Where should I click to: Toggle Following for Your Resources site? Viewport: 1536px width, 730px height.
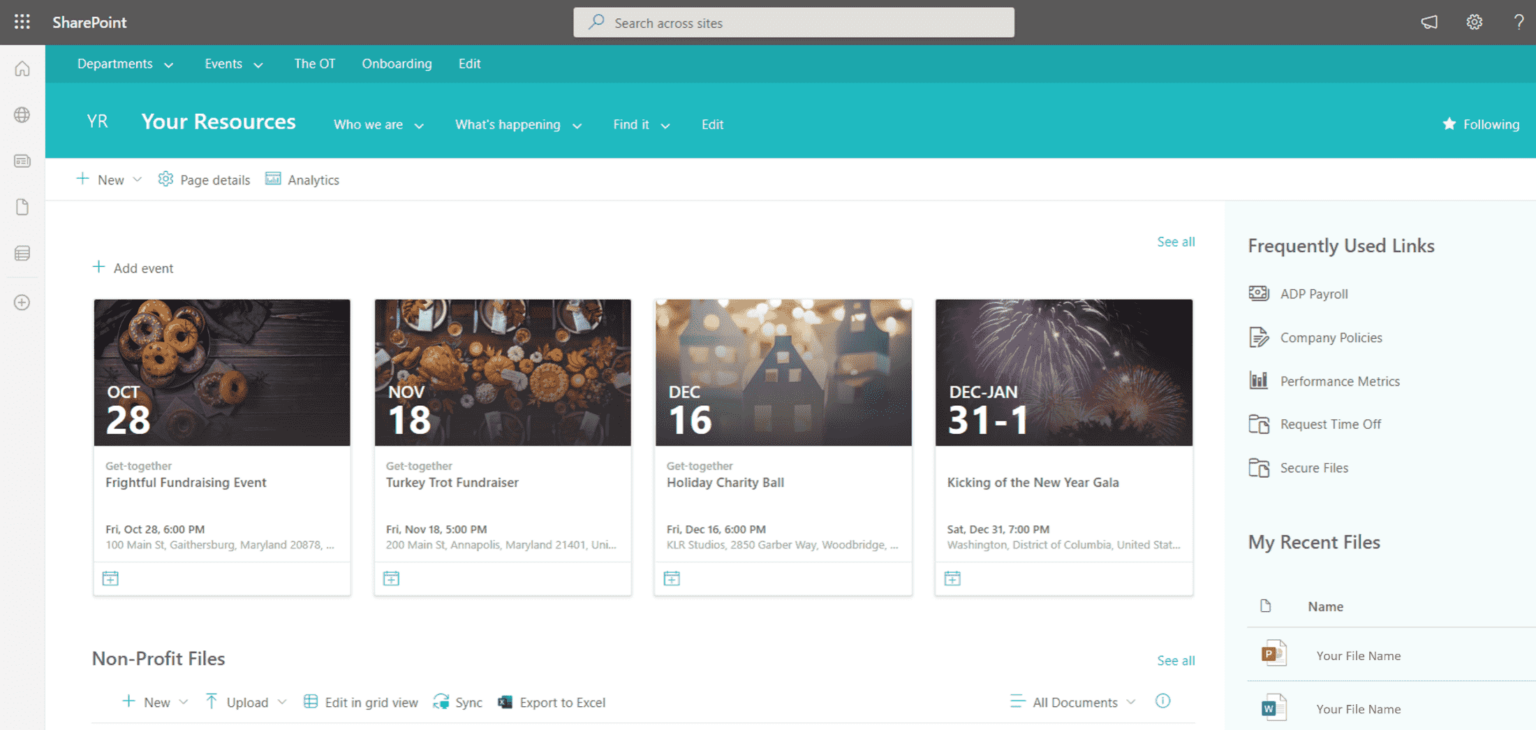pos(1480,124)
